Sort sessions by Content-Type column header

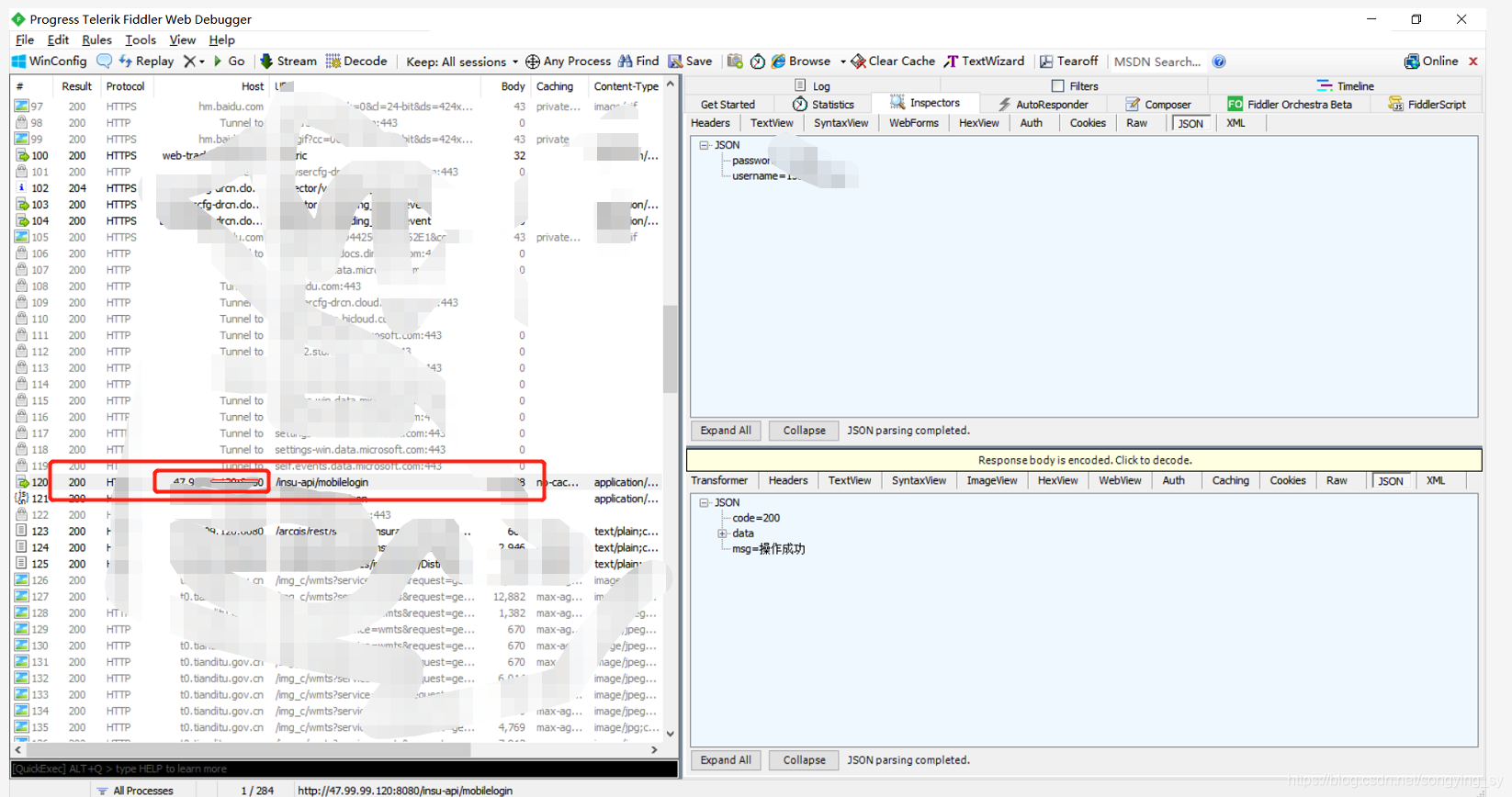tap(626, 86)
